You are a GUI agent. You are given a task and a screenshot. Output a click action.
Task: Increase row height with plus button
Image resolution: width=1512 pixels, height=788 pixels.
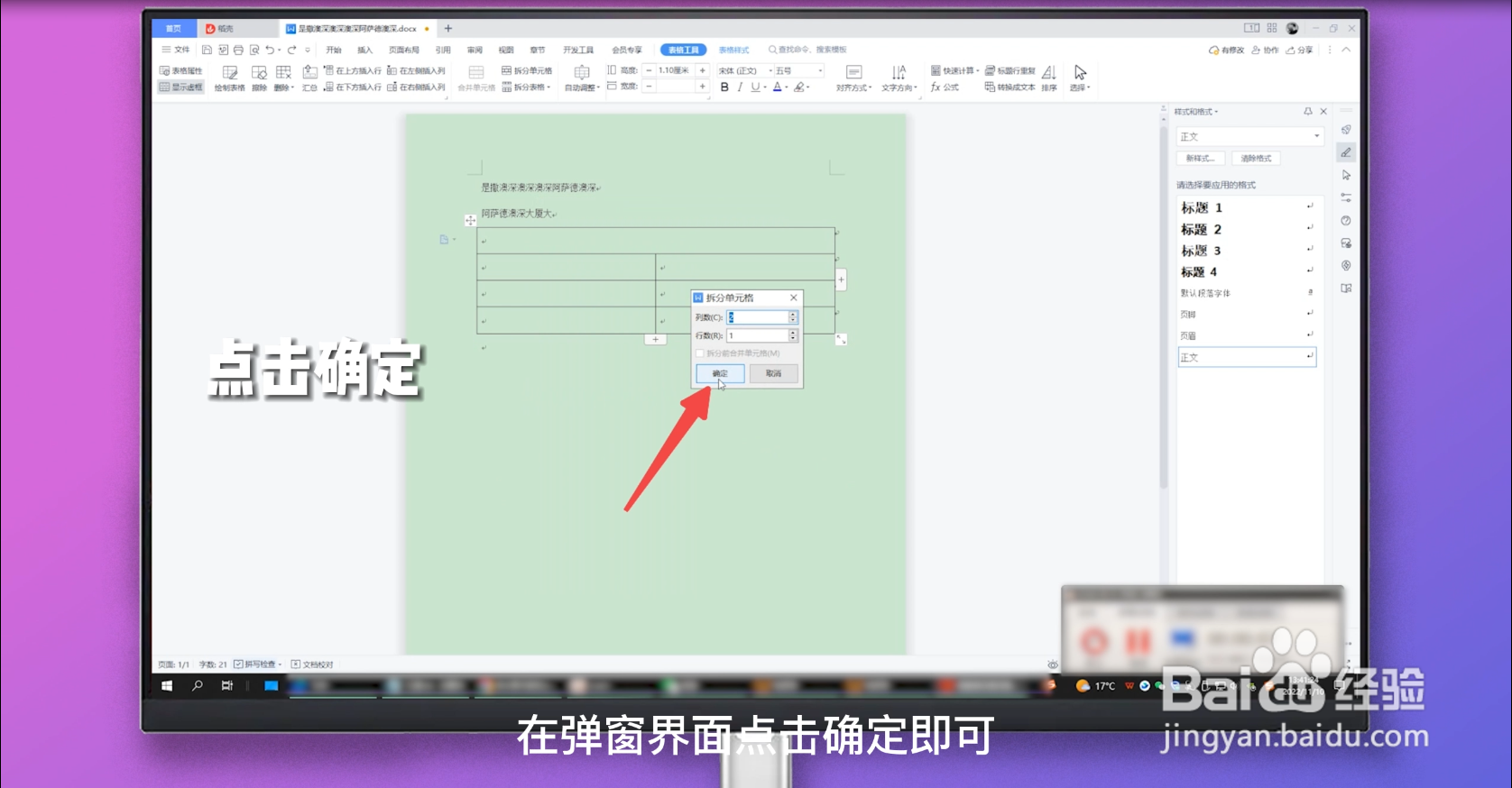tap(702, 70)
